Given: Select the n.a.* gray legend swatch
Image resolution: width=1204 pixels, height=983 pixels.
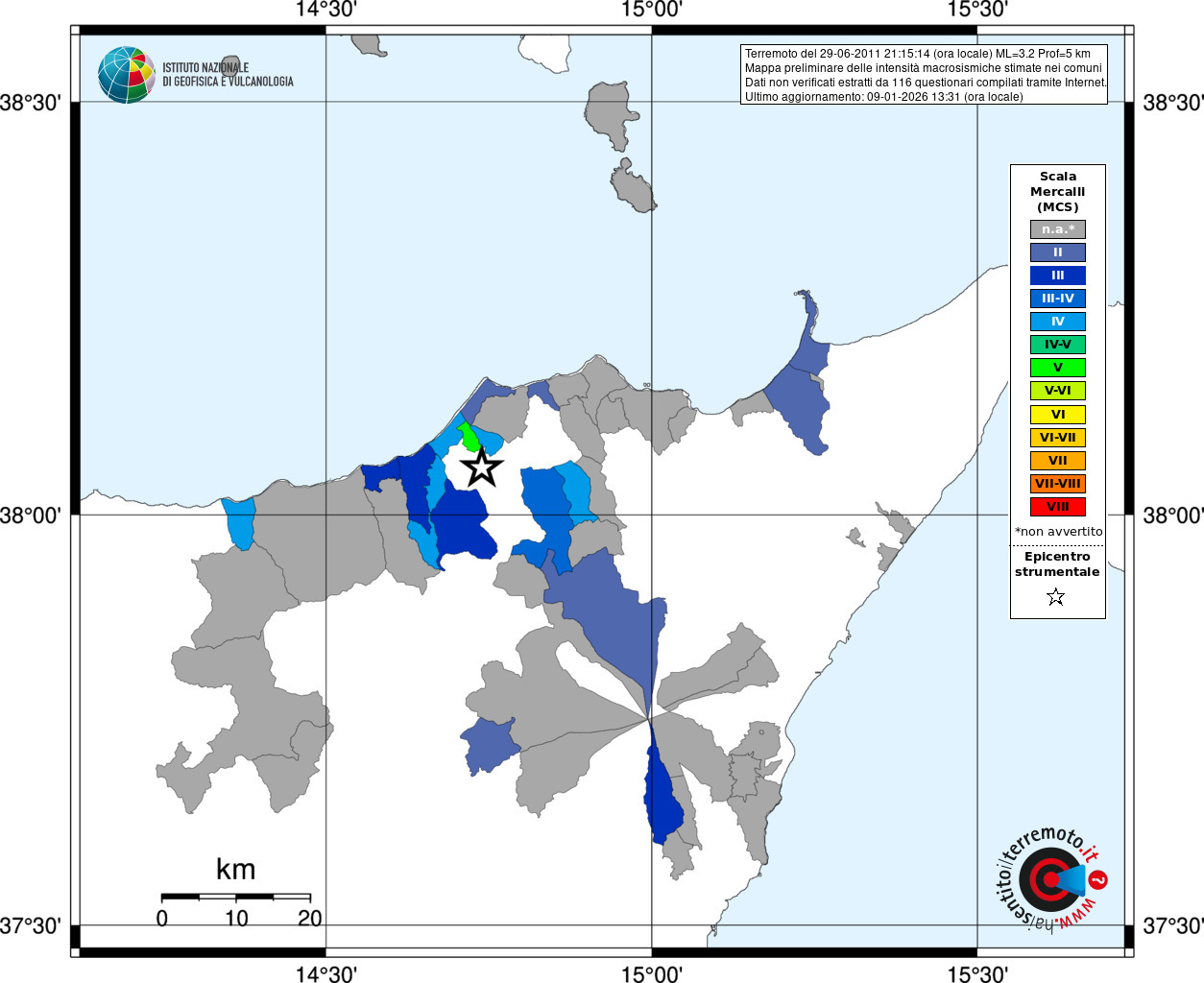Looking at the screenshot, I should [1058, 229].
